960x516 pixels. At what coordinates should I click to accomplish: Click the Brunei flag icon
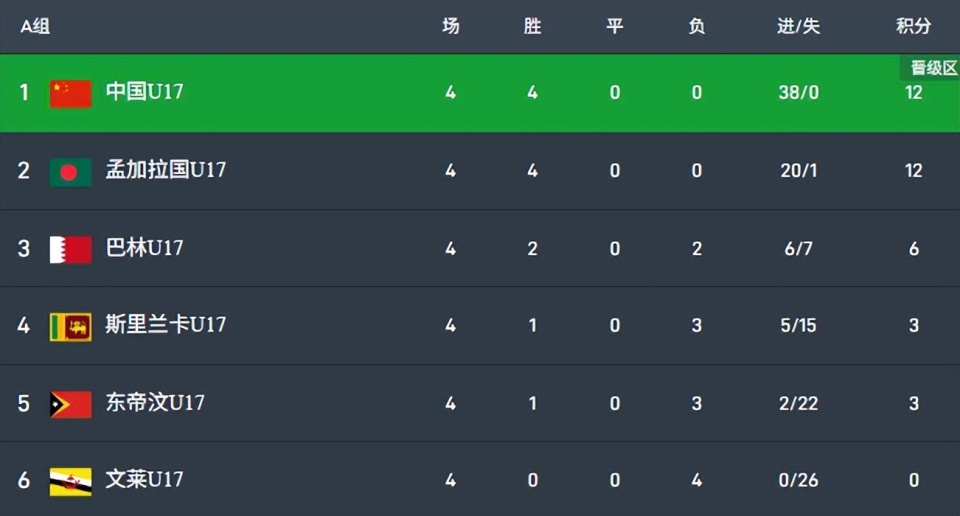coord(71,481)
